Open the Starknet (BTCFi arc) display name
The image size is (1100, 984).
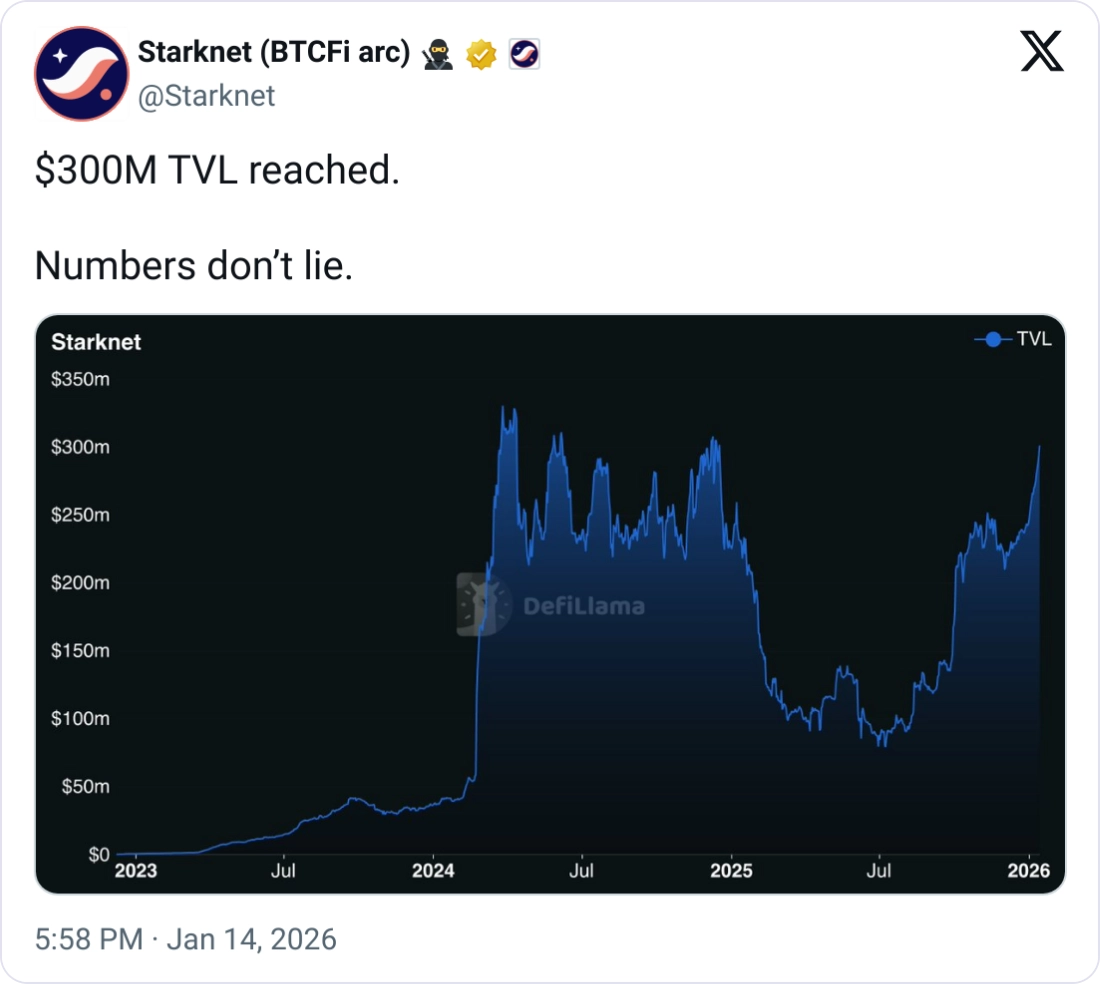click(x=273, y=52)
